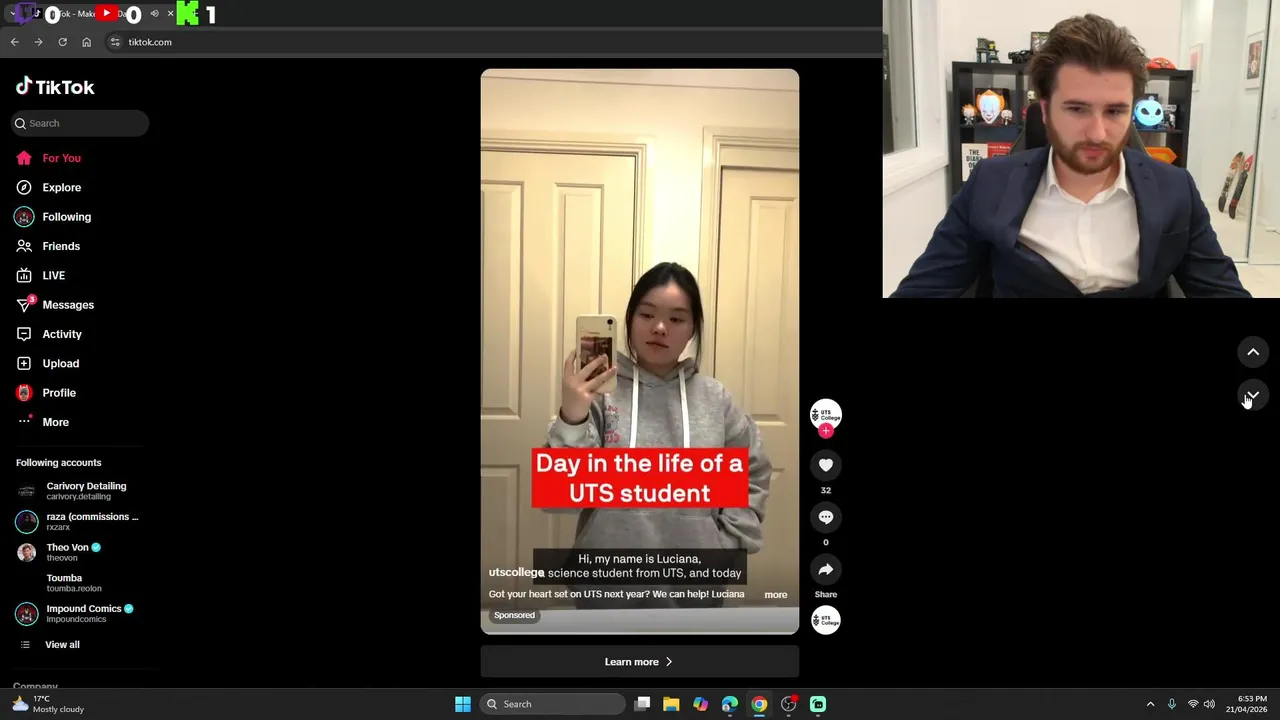
Task: Open the green Streamlabs taskbar icon
Action: (818, 704)
